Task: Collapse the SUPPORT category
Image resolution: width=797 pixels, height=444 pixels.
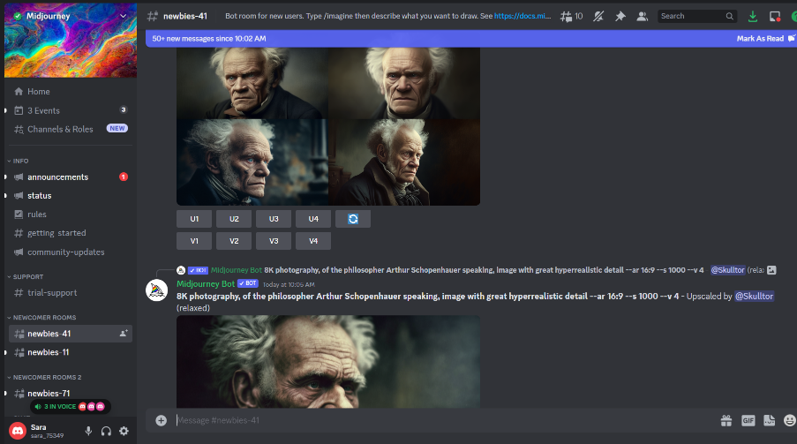Action: pos(25,276)
